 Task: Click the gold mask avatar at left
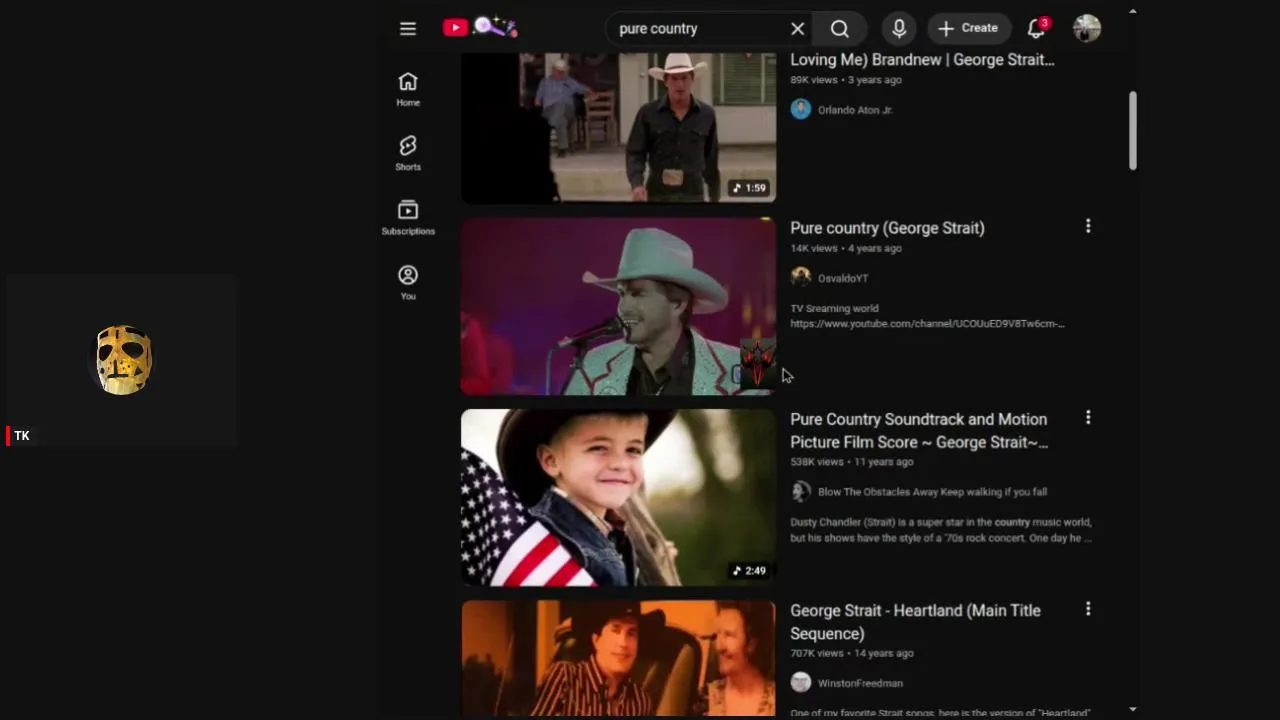[124, 360]
